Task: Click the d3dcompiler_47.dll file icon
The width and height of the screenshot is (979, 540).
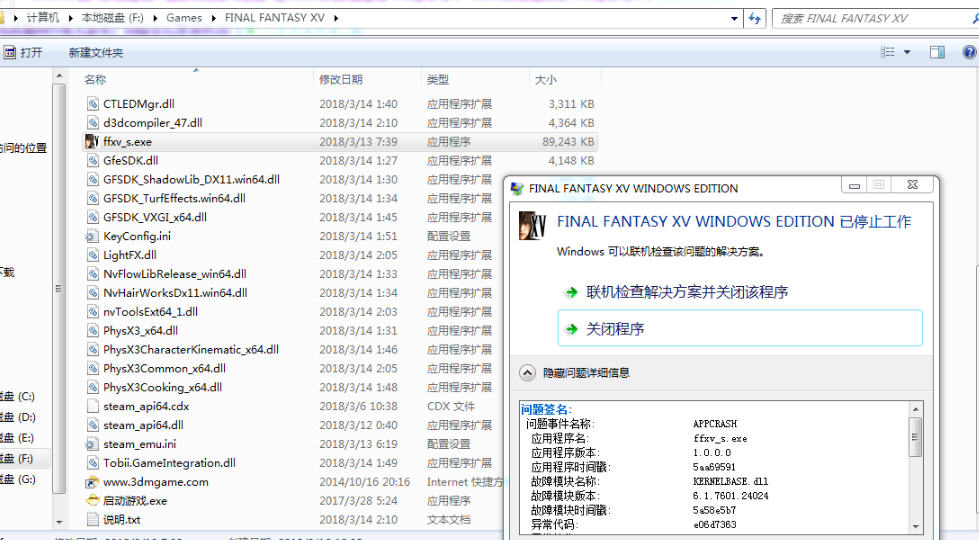Action: [92, 123]
